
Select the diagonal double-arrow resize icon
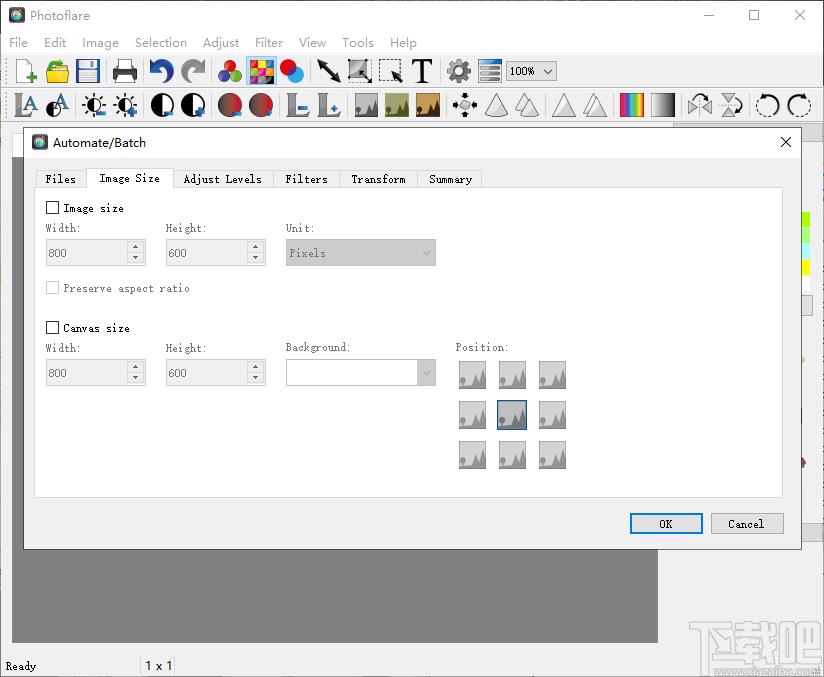coord(328,71)
